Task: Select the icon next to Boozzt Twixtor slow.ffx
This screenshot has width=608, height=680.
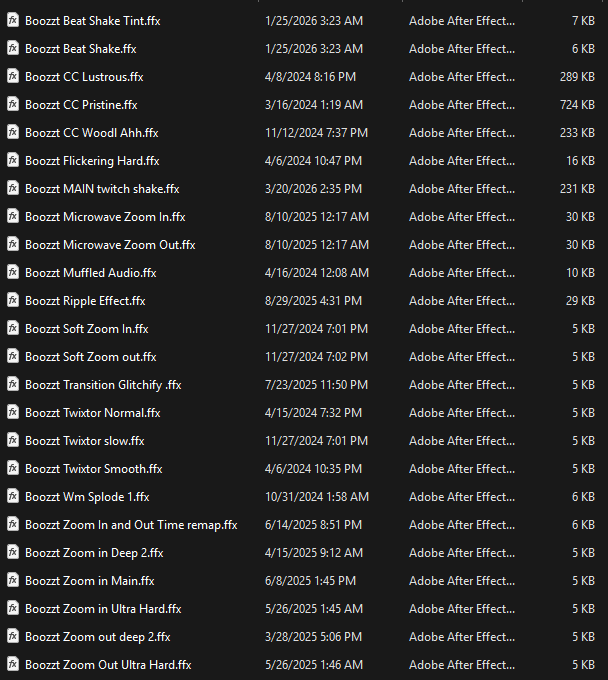Action: [x=13, y=440]
